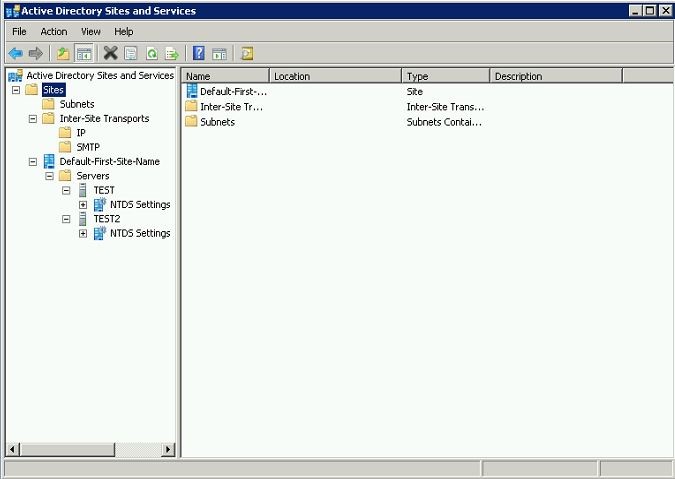675x479 pixels.
Task: Click the TEST server icon
Action: (x=83, y=190)
